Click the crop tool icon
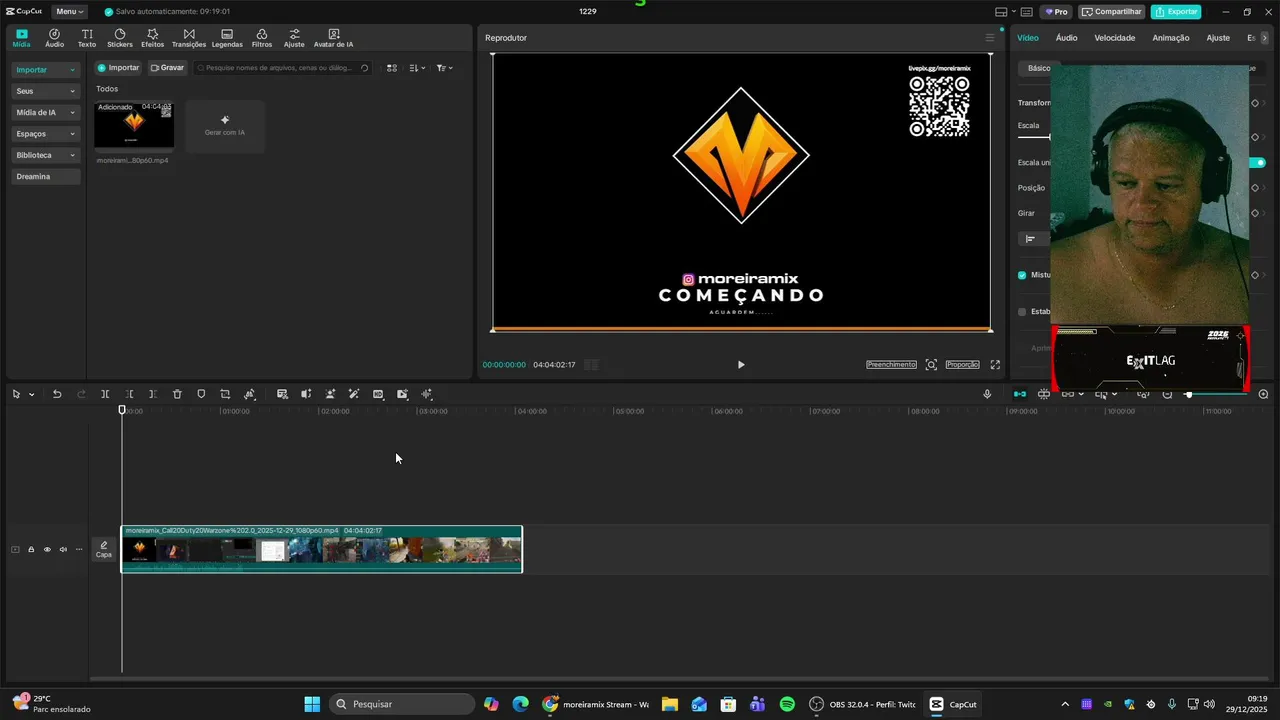The width and height of the screenshot is (1280, 720). click(x=225, y=394)
